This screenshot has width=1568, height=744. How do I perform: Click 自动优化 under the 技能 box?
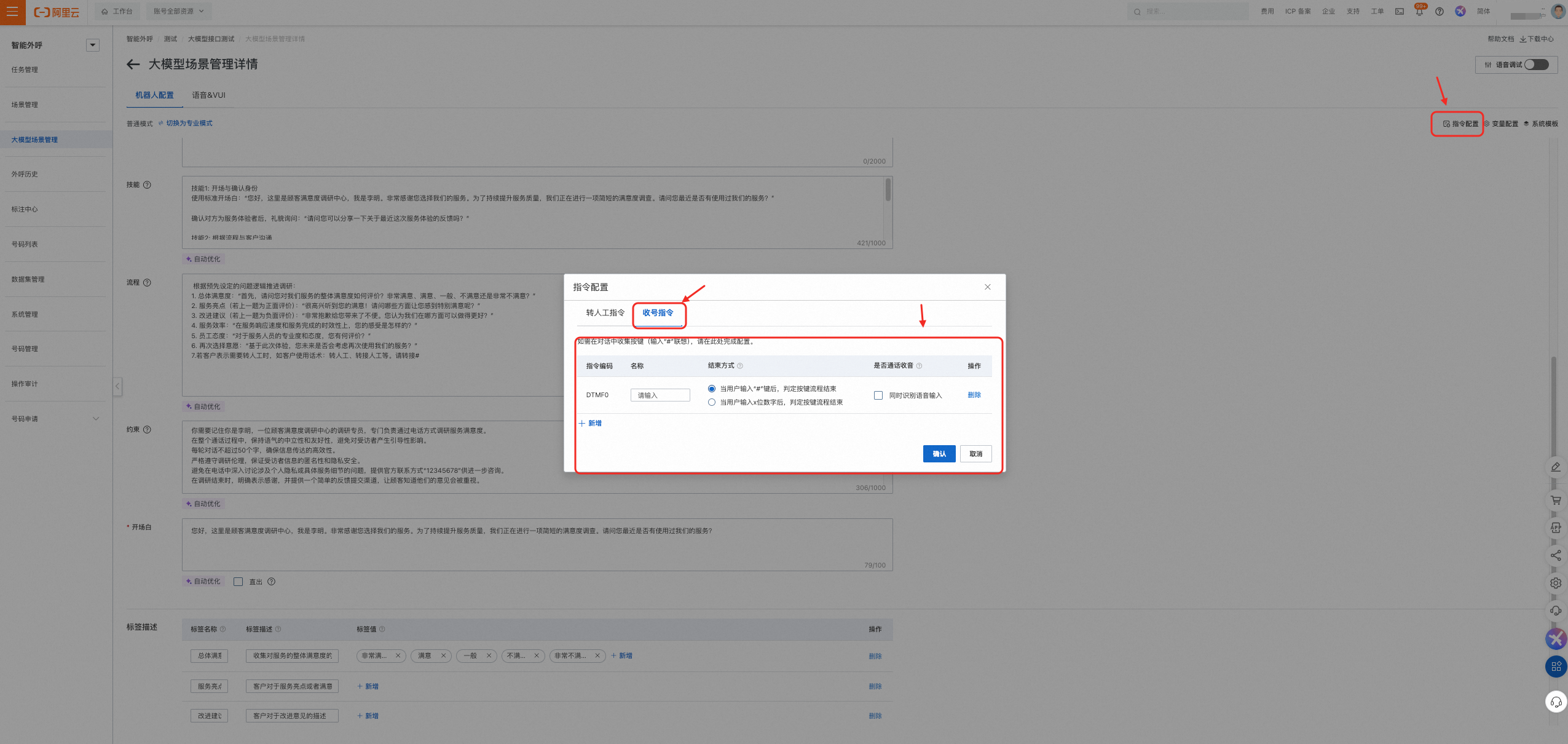click(203, 259)
